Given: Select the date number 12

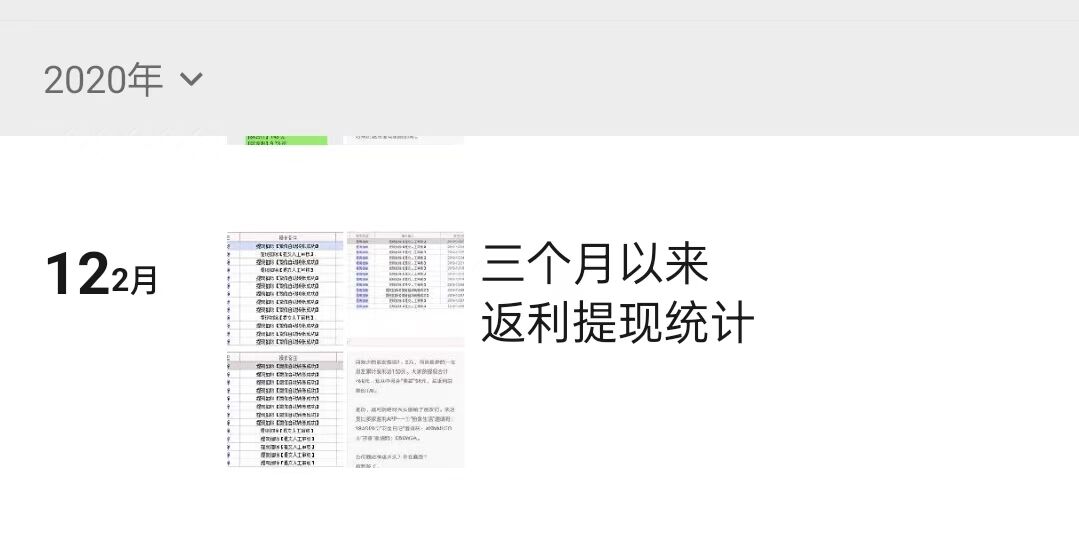Looking at the screenshot, I should [x=76, y=275].
